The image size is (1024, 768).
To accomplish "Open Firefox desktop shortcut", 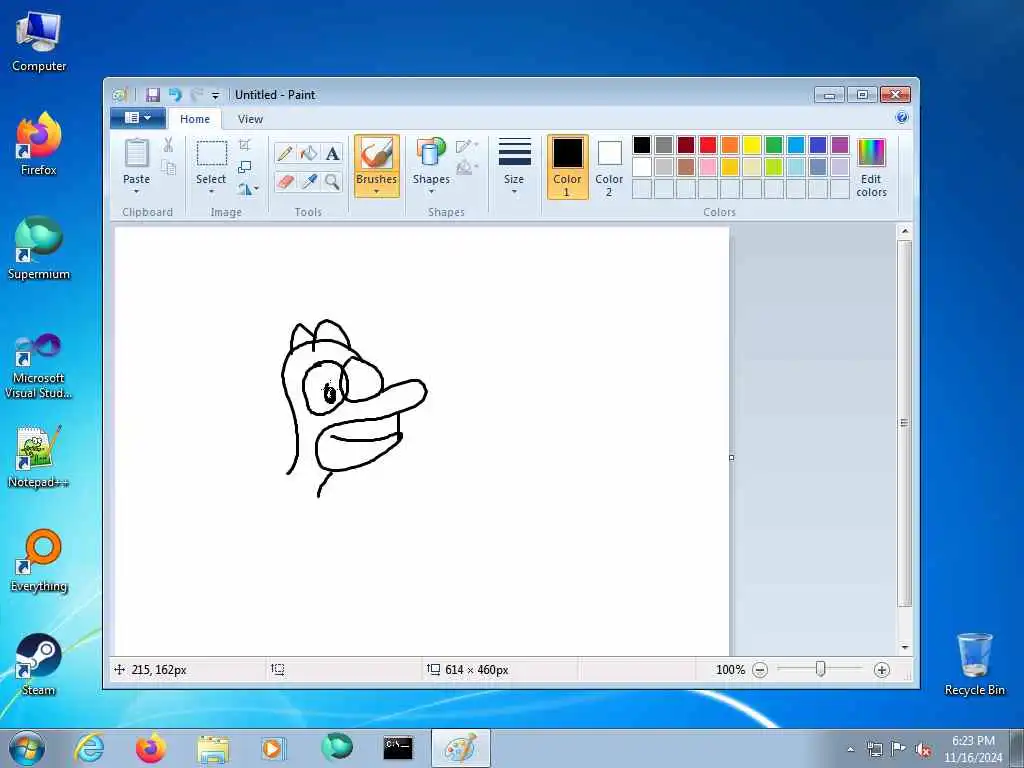I will tap(39, 144).
